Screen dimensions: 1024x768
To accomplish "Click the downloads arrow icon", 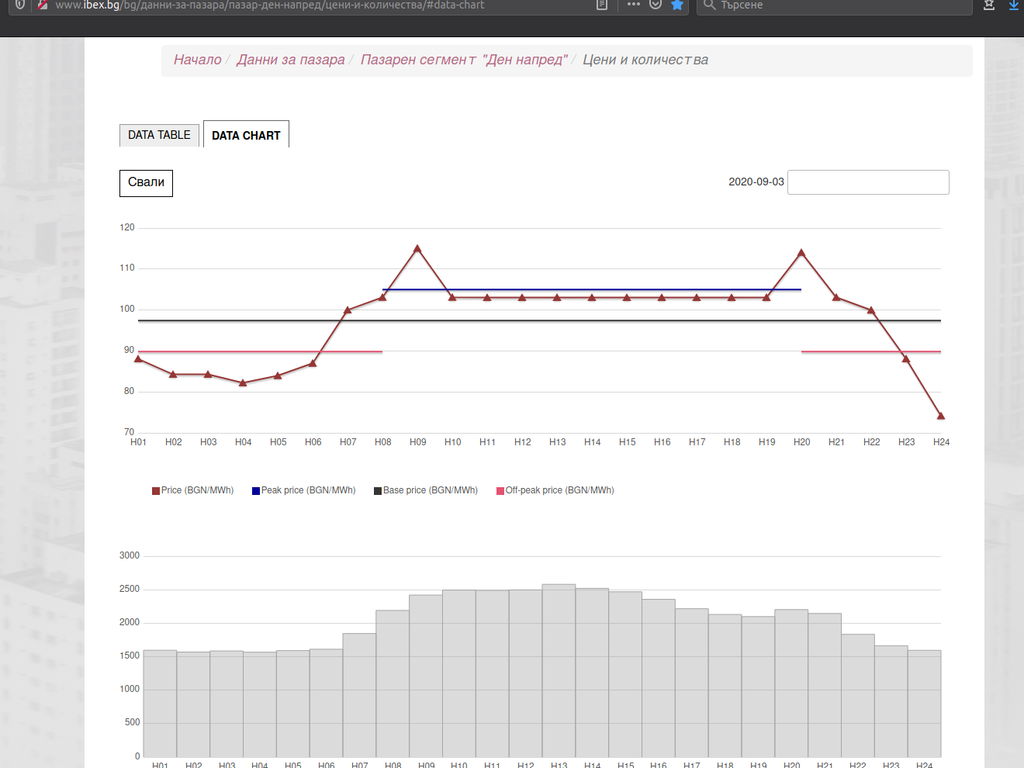I will click(1014, 5).
